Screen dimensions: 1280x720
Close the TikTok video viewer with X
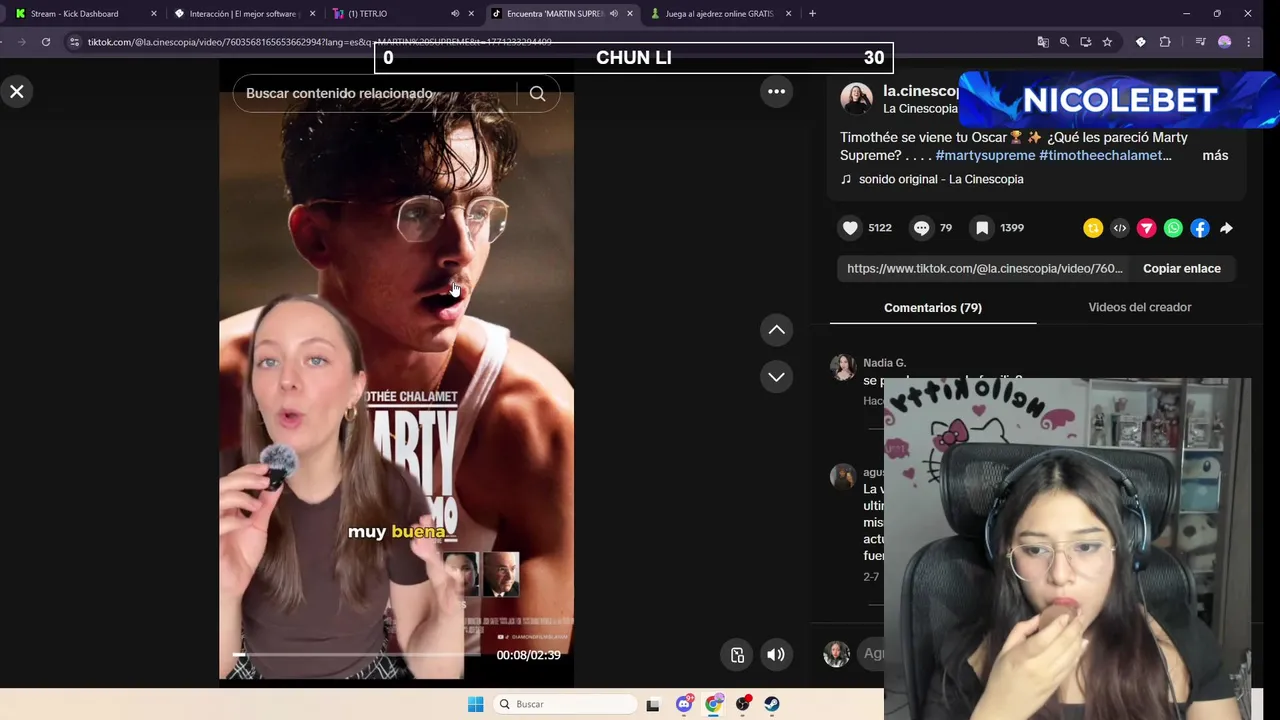17,92
